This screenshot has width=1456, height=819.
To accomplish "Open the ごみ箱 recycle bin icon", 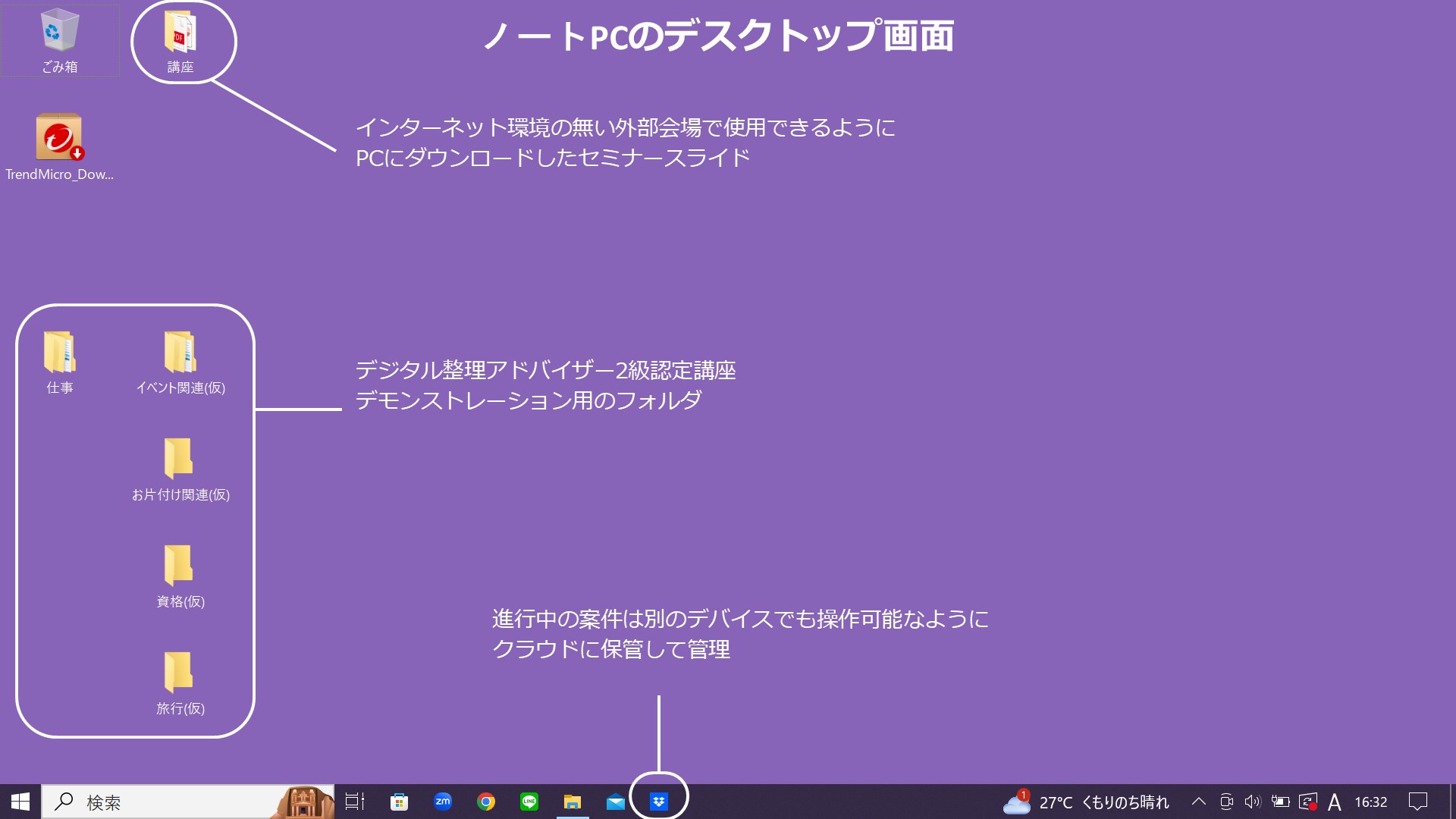I will pyautogui.click(x=59, y=41).
